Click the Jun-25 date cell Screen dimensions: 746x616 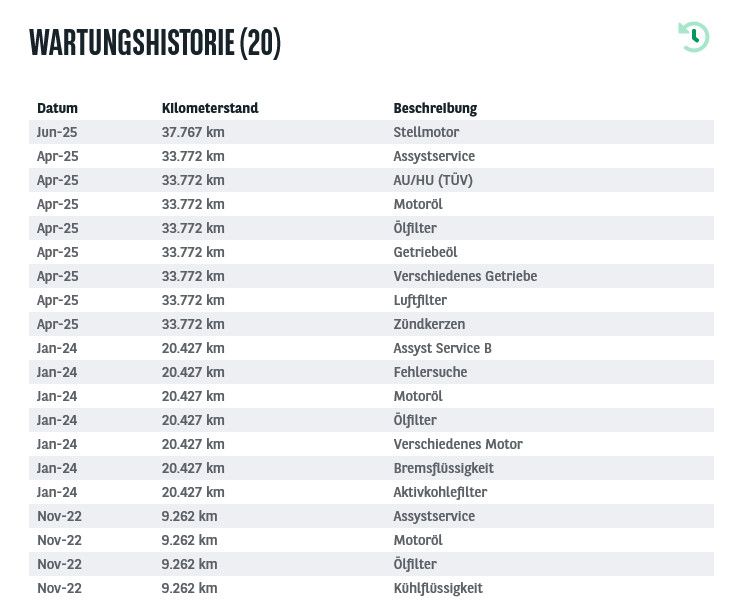coord(57,132)
